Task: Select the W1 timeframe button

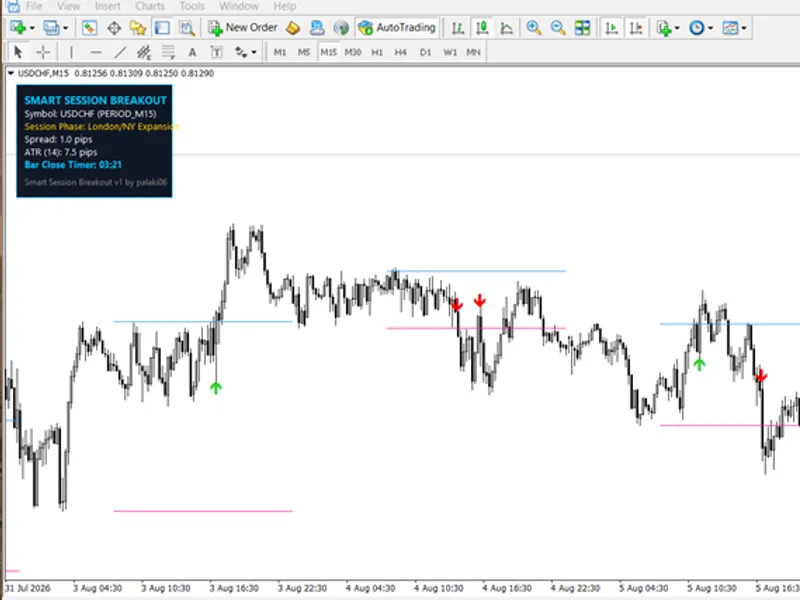Action: pos(449,52)
